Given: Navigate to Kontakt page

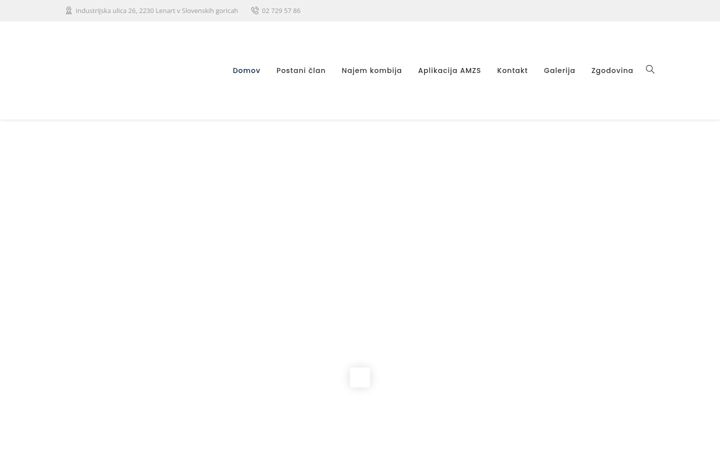Looking at the screenshot, I should (512, 70).
